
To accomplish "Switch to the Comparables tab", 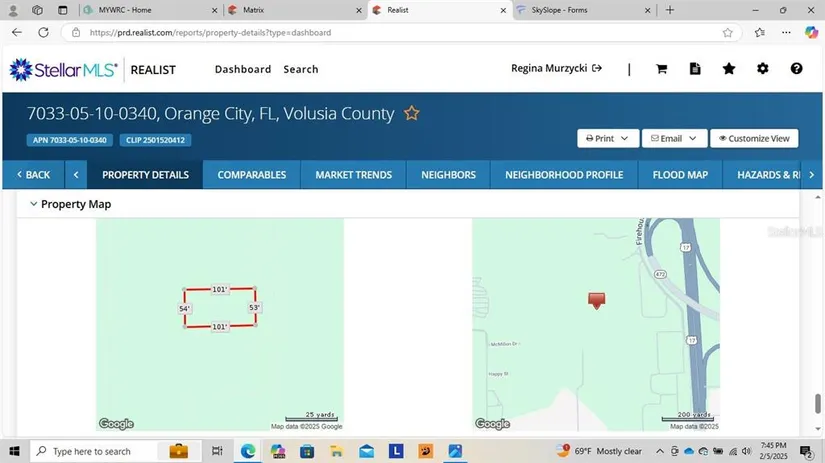I will (251, 174).
